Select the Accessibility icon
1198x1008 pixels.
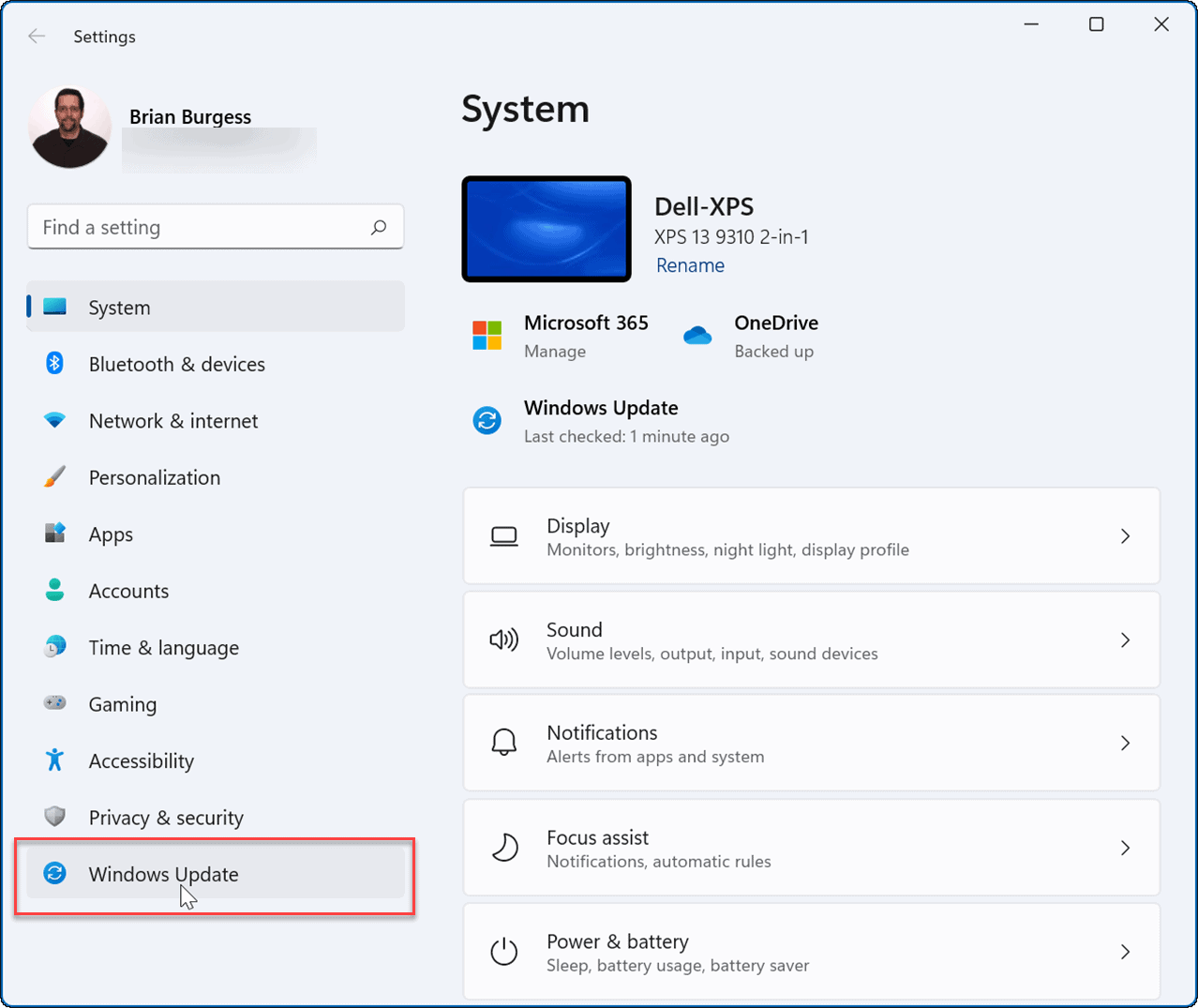tap(54, 760)
